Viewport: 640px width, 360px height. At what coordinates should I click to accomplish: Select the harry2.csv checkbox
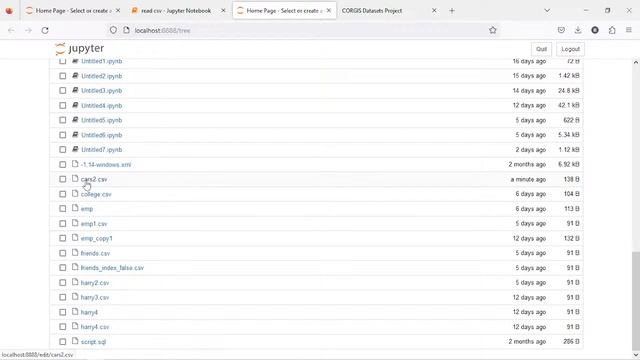pos(62,282)
